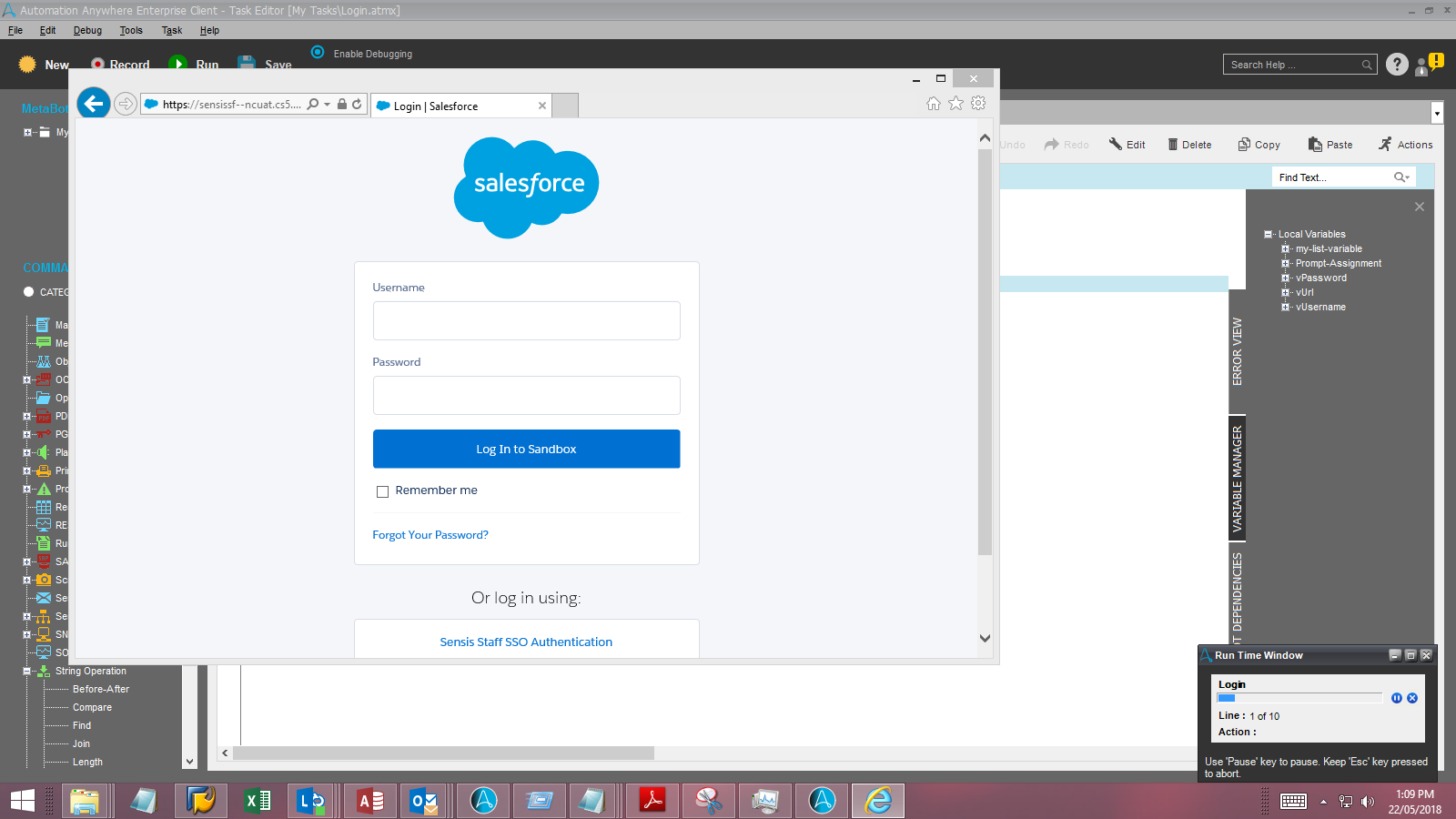Click the Forgot Your Password link

(430, 535)
